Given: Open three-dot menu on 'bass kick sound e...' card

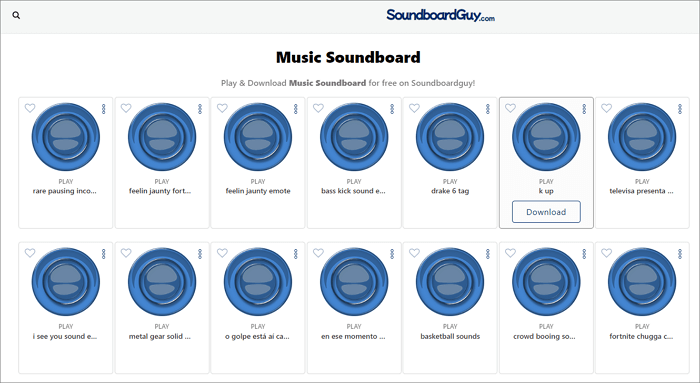Looking at the screenshot, I should 392,109.
